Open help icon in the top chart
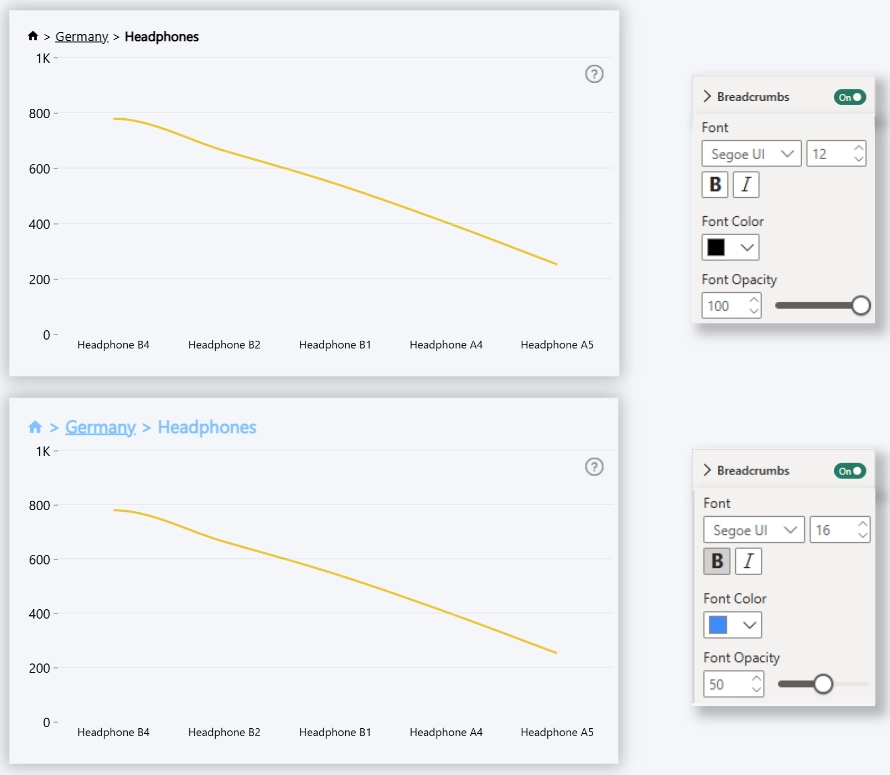This screenshot has width=890, height=775. [x=594, y=74]
